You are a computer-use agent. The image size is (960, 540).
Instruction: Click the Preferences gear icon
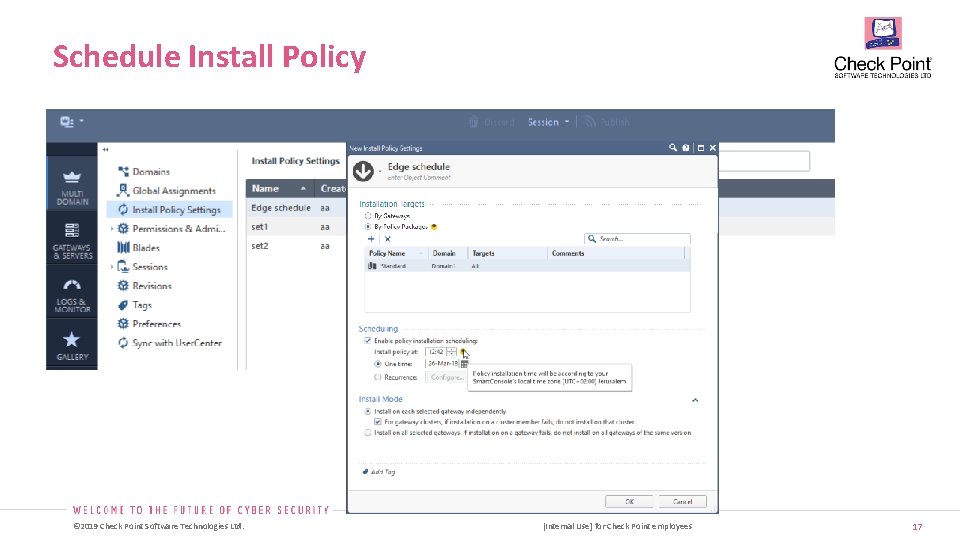click(x=123, y=323)
